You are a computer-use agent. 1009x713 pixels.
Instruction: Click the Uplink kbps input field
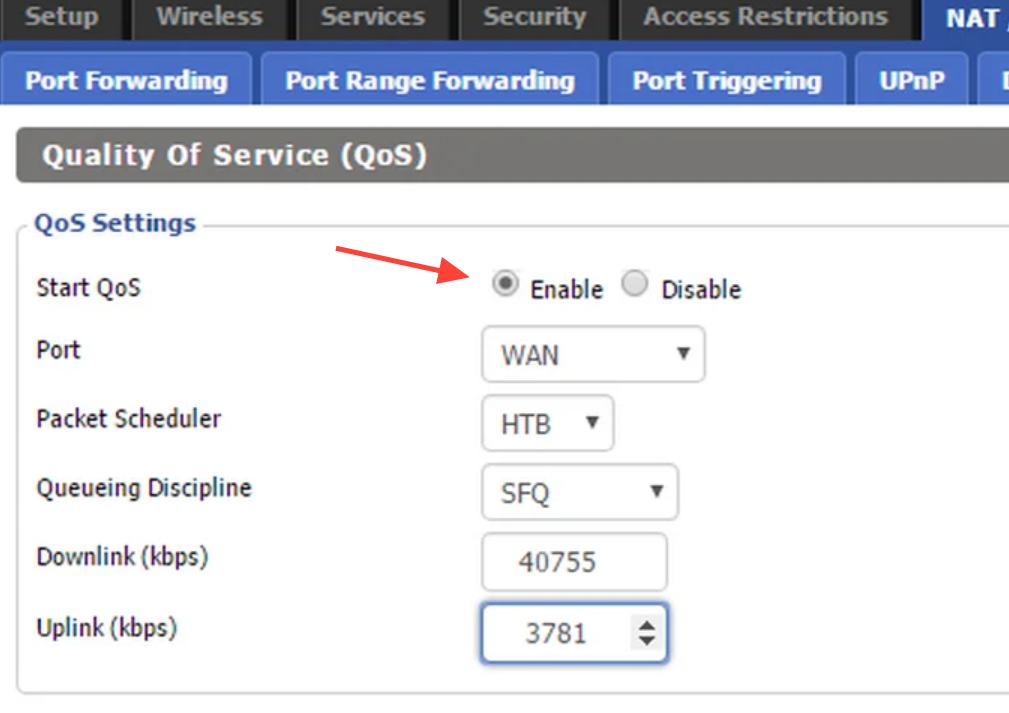coord(575,633)
